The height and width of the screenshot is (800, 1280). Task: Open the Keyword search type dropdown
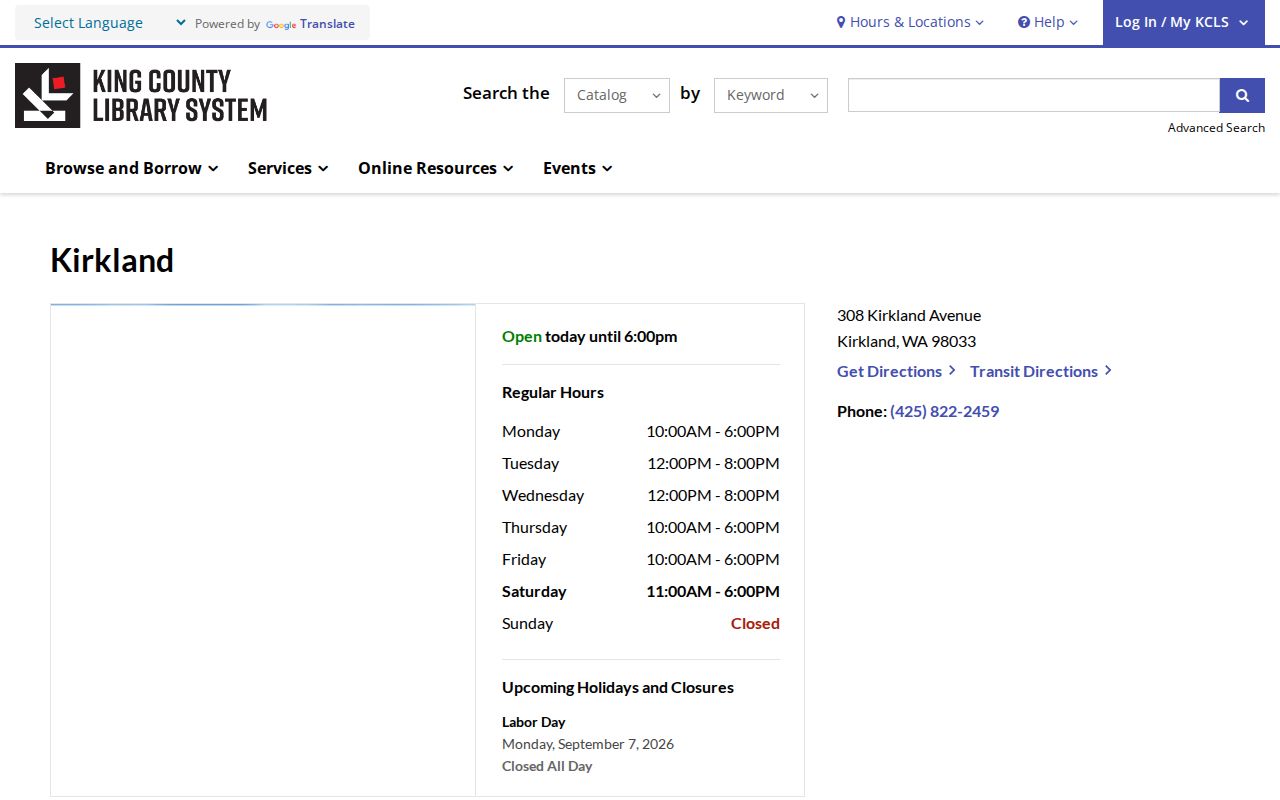click(771, 95)
